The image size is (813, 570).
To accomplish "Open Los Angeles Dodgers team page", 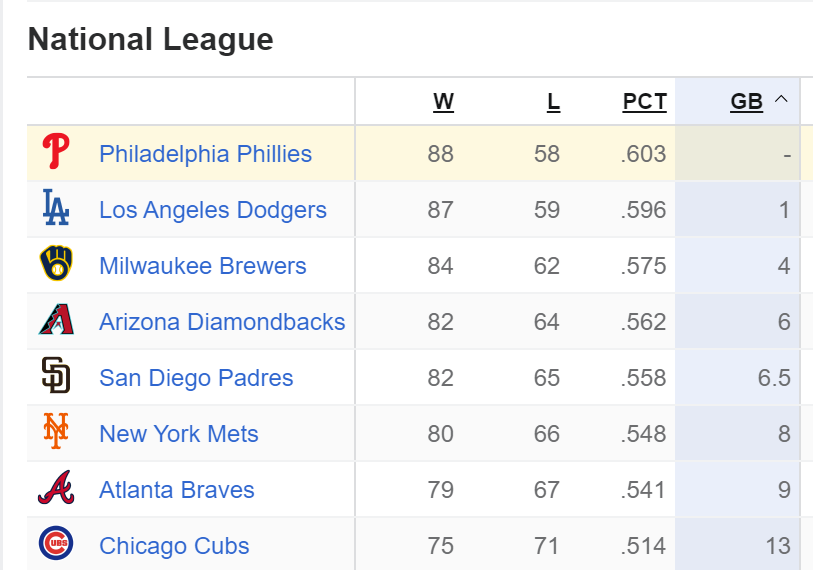I will [x=213, y=210].
